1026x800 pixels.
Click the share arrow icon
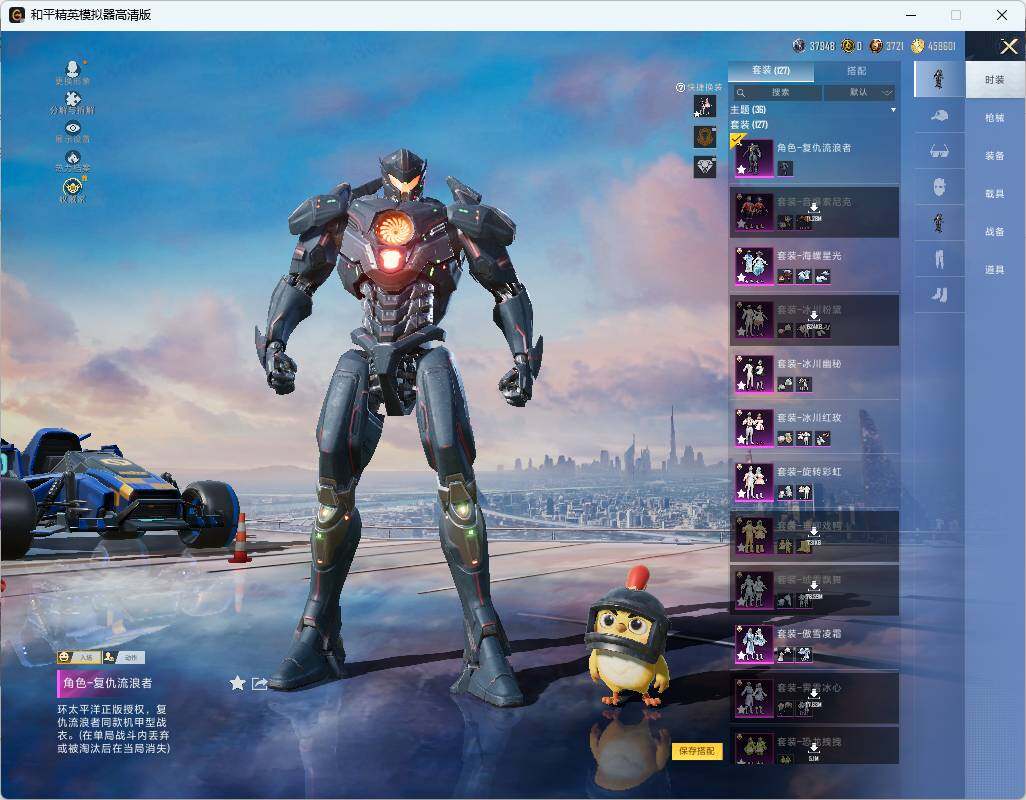260,684
